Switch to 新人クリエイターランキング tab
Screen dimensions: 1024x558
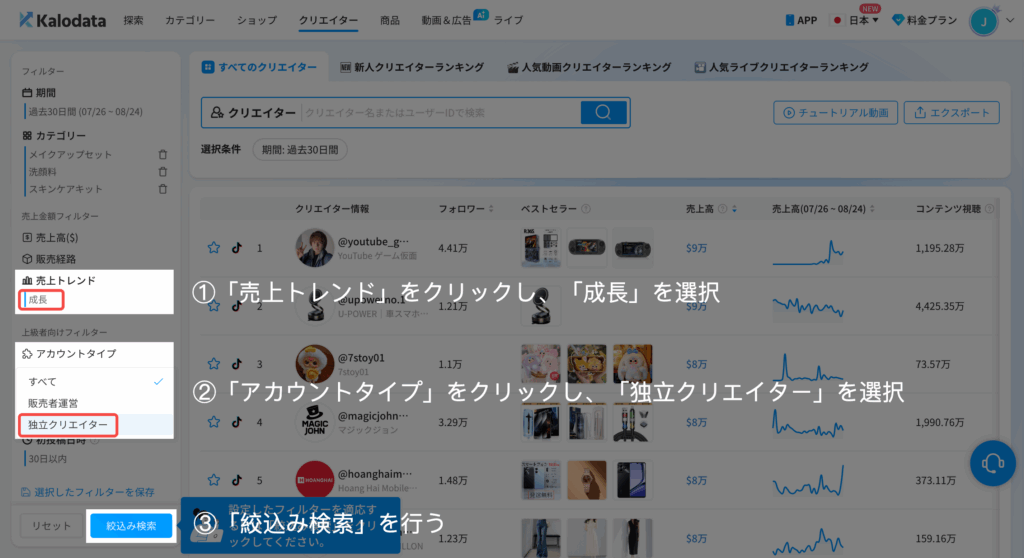[x=411, y=67]
